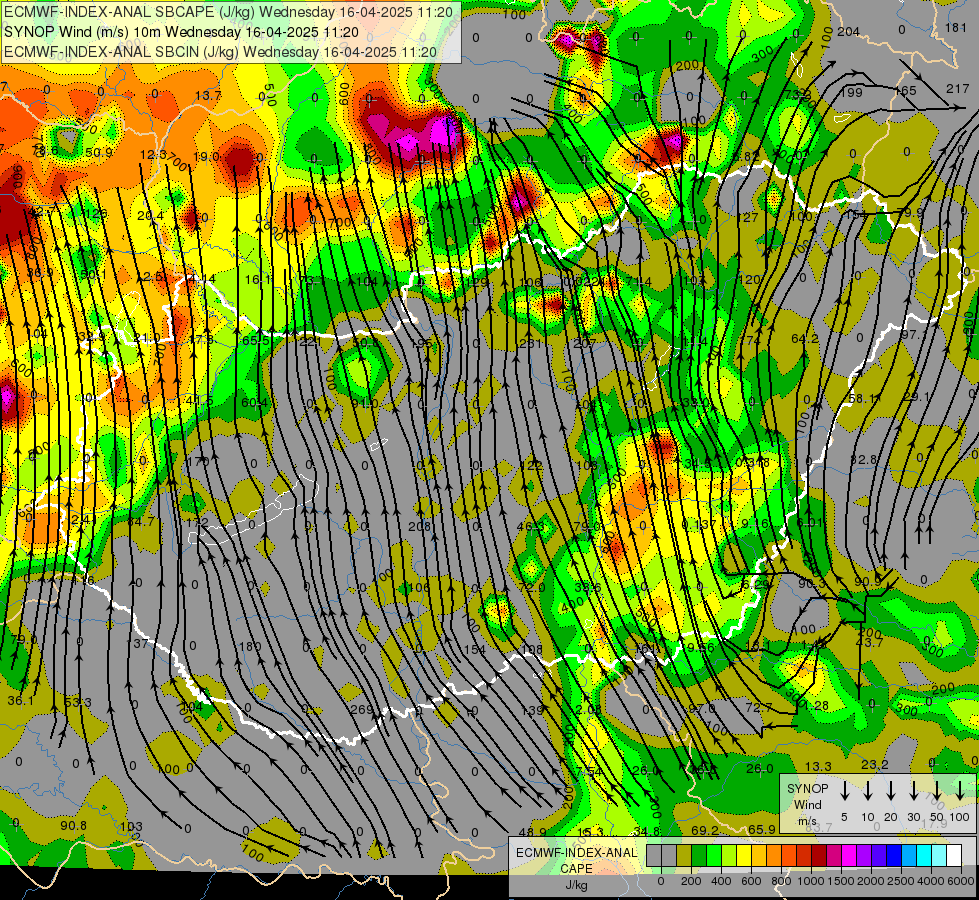Click the map value 64.2
The image size is (979, 900).
click(x=805, y=339)
